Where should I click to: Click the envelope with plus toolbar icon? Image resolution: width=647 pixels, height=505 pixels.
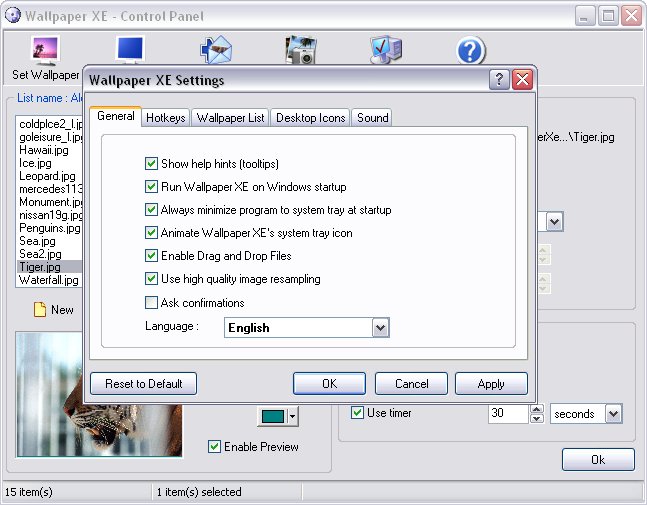[x=216, y=50]
